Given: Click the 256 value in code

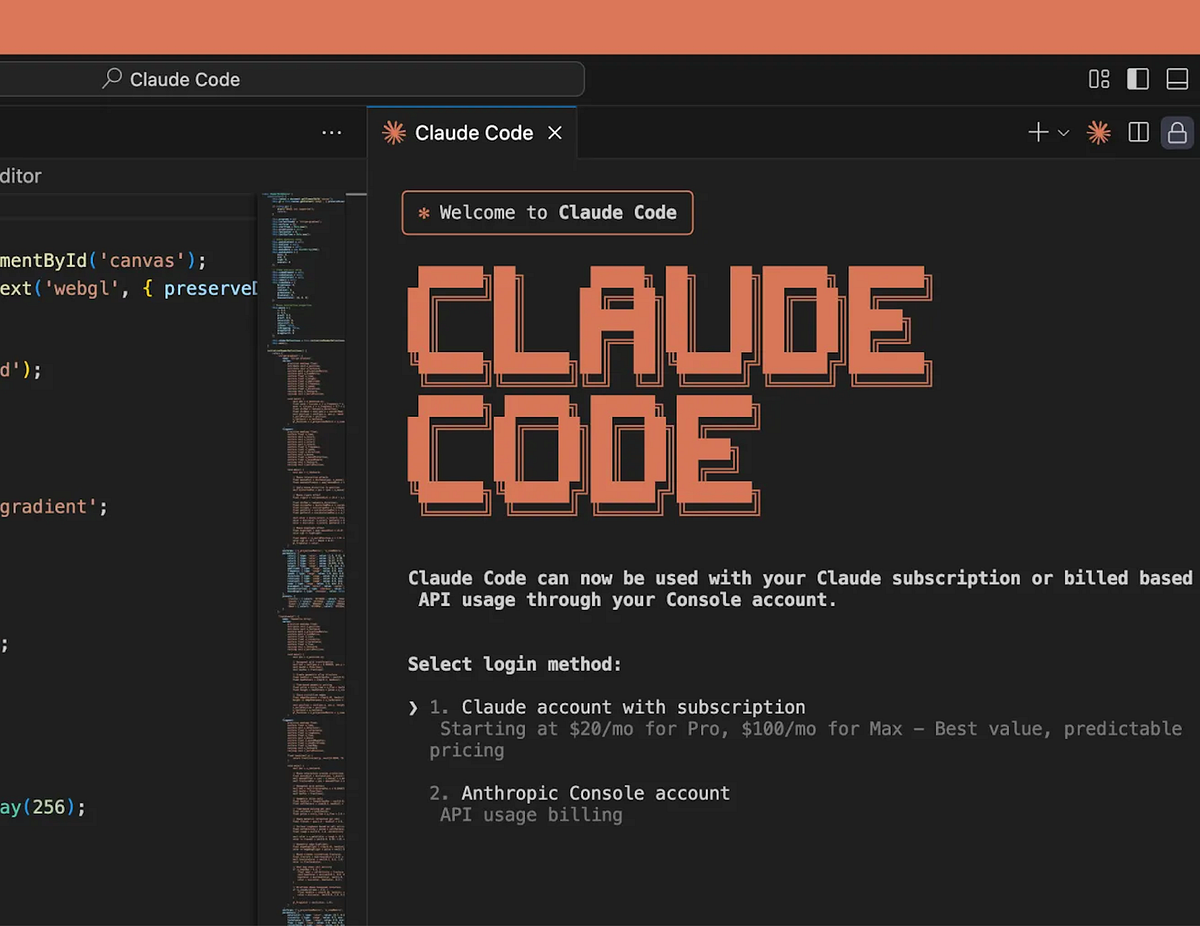Looking at the screenshot, I should 49,807.
